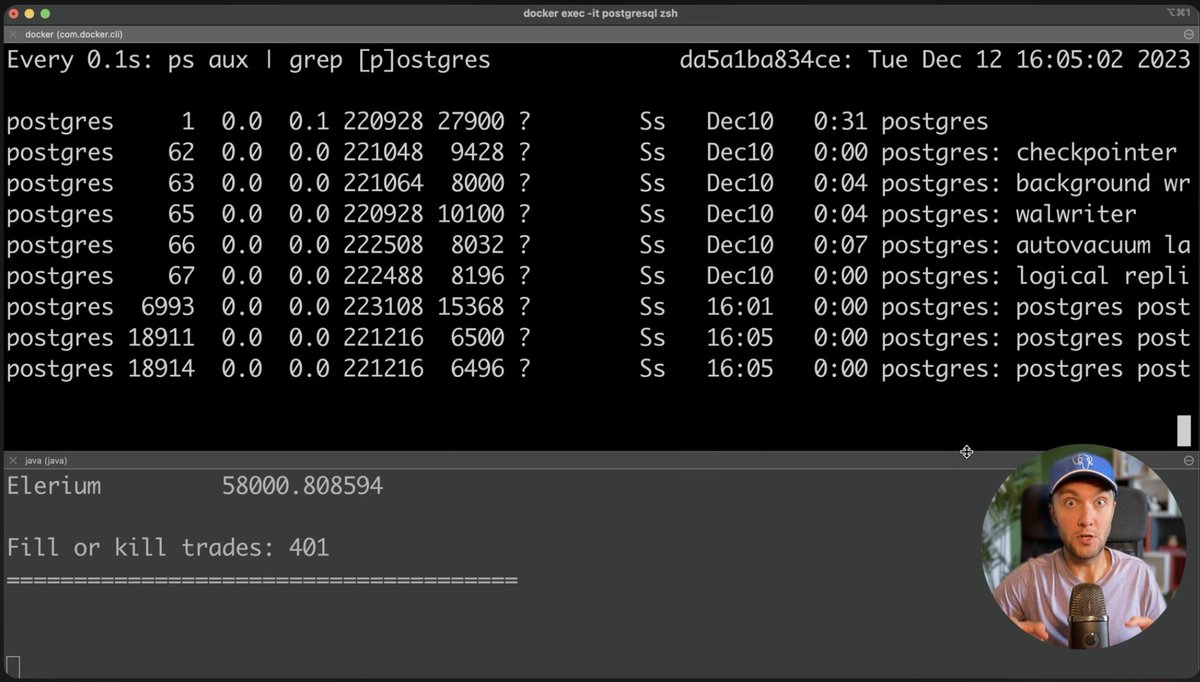
Task: Click the 'postgres: walwriter' process name
Action: pos(1009,215)
